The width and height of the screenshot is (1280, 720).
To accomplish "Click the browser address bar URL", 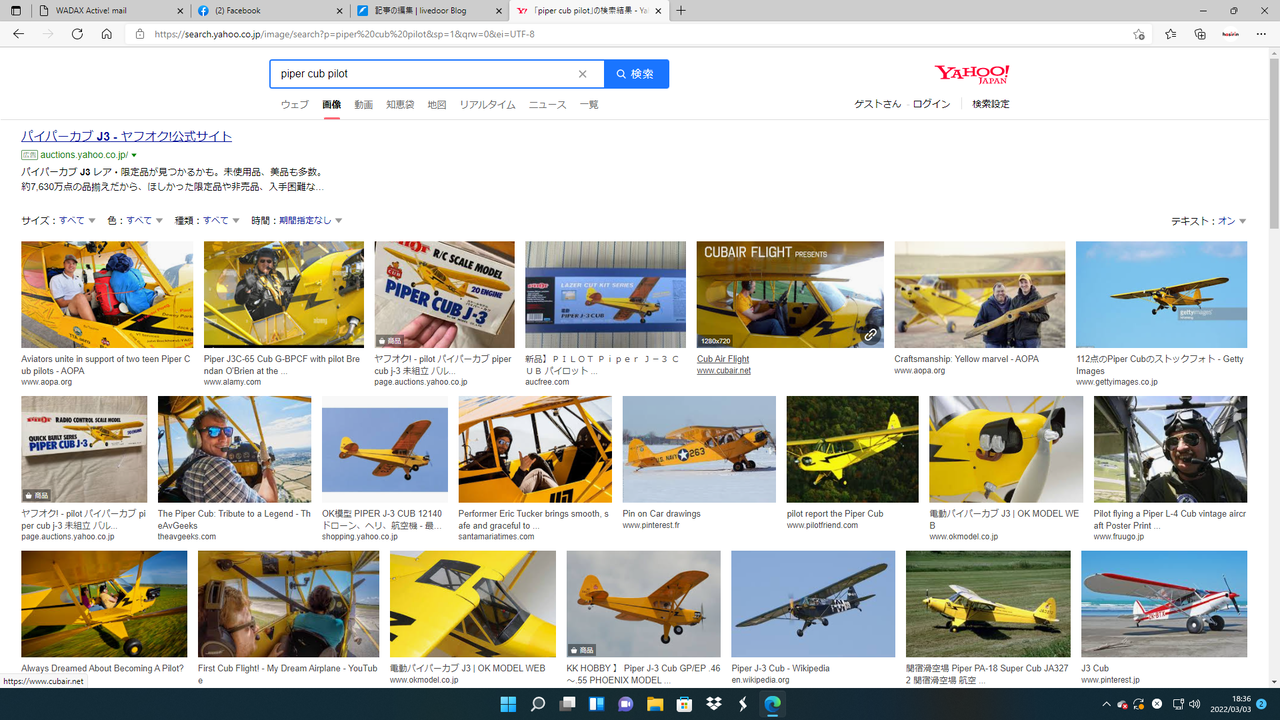I will point(345,34).
